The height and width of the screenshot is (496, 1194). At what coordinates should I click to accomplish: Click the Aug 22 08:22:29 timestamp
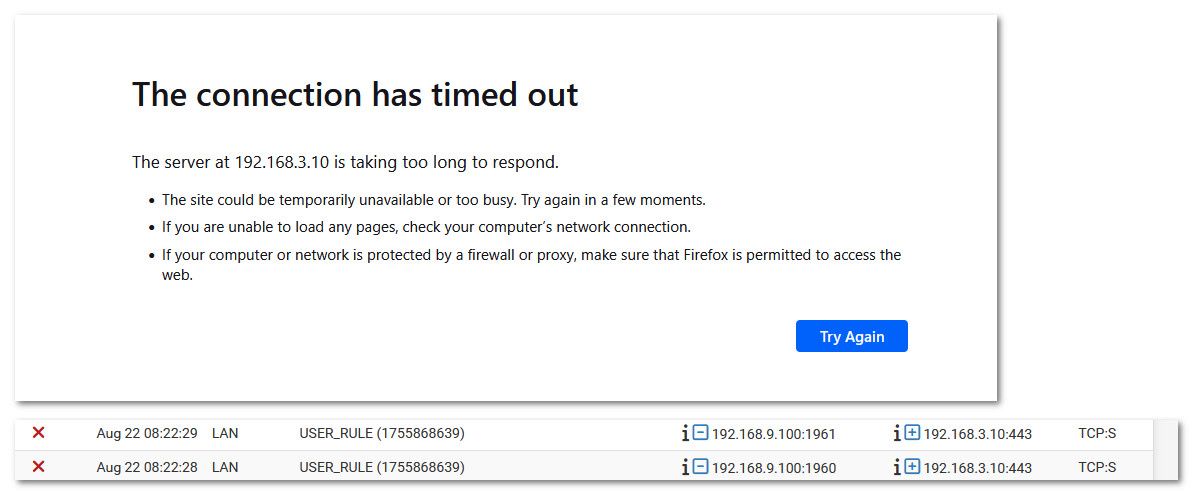[x=147, y=434]
